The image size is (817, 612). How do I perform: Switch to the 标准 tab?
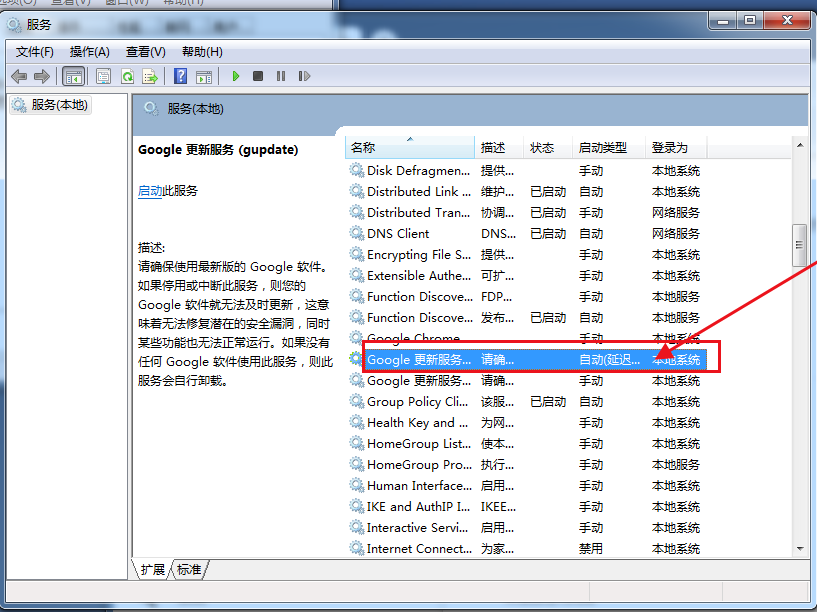click(x=189, y=569)
